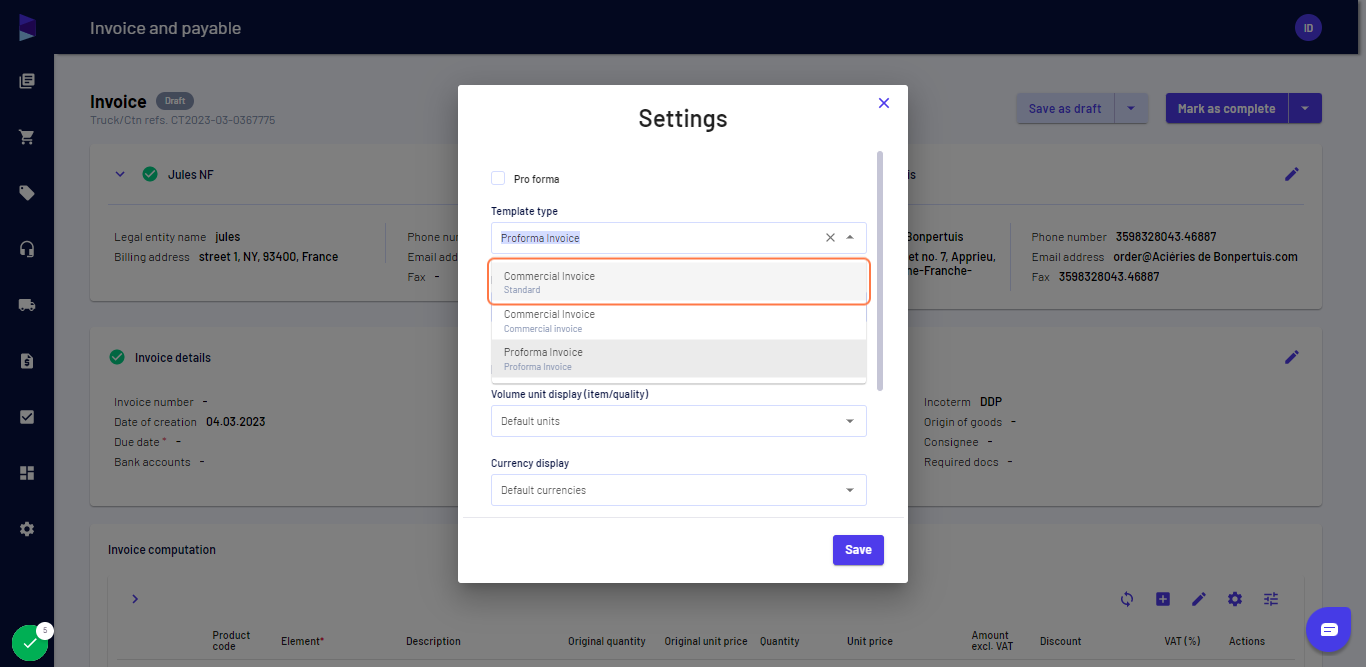
Task: Click the app logo in sidebar
Action: [x=27, y=28]
